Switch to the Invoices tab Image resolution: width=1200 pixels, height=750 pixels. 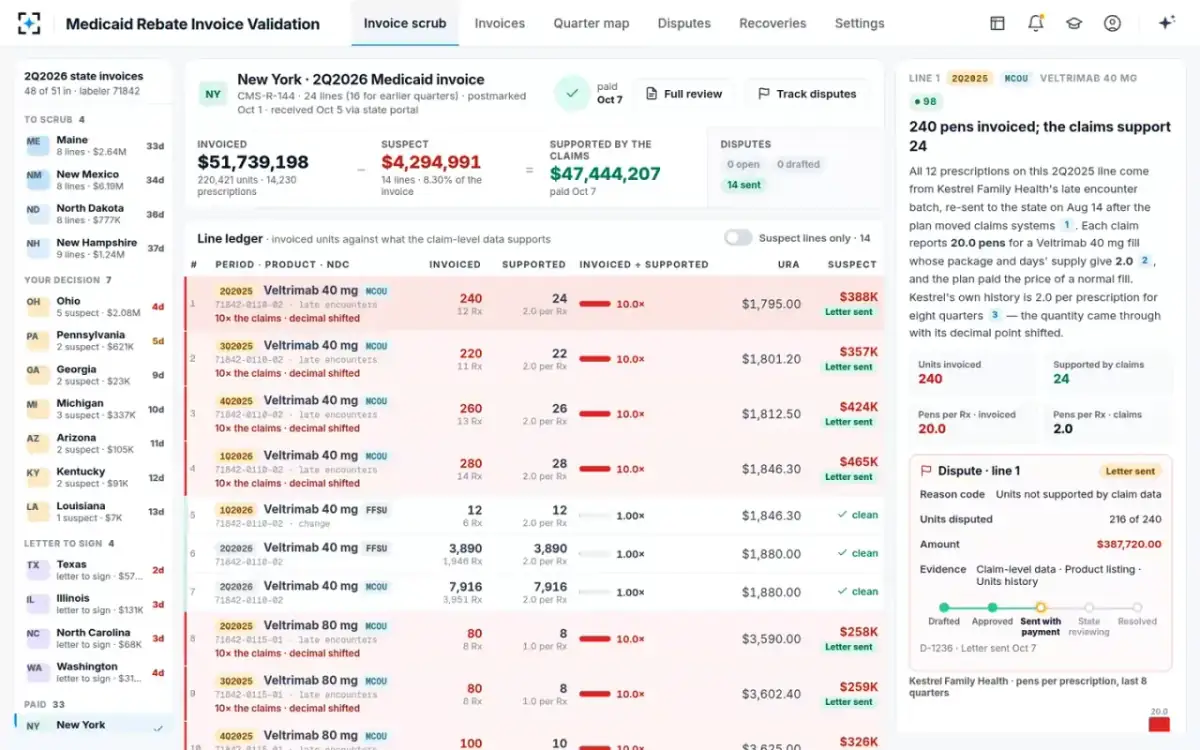(500, 23)
